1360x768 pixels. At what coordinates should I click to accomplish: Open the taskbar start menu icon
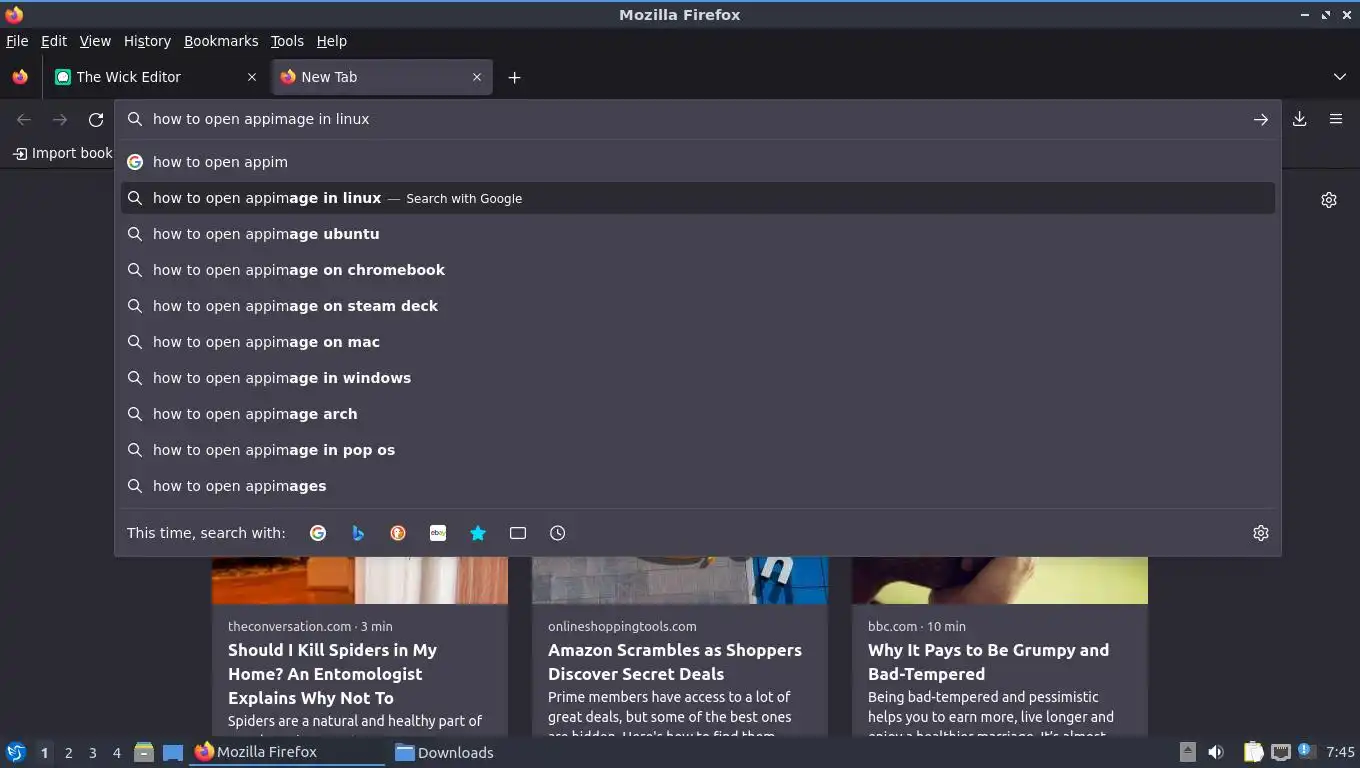[16, 752]
